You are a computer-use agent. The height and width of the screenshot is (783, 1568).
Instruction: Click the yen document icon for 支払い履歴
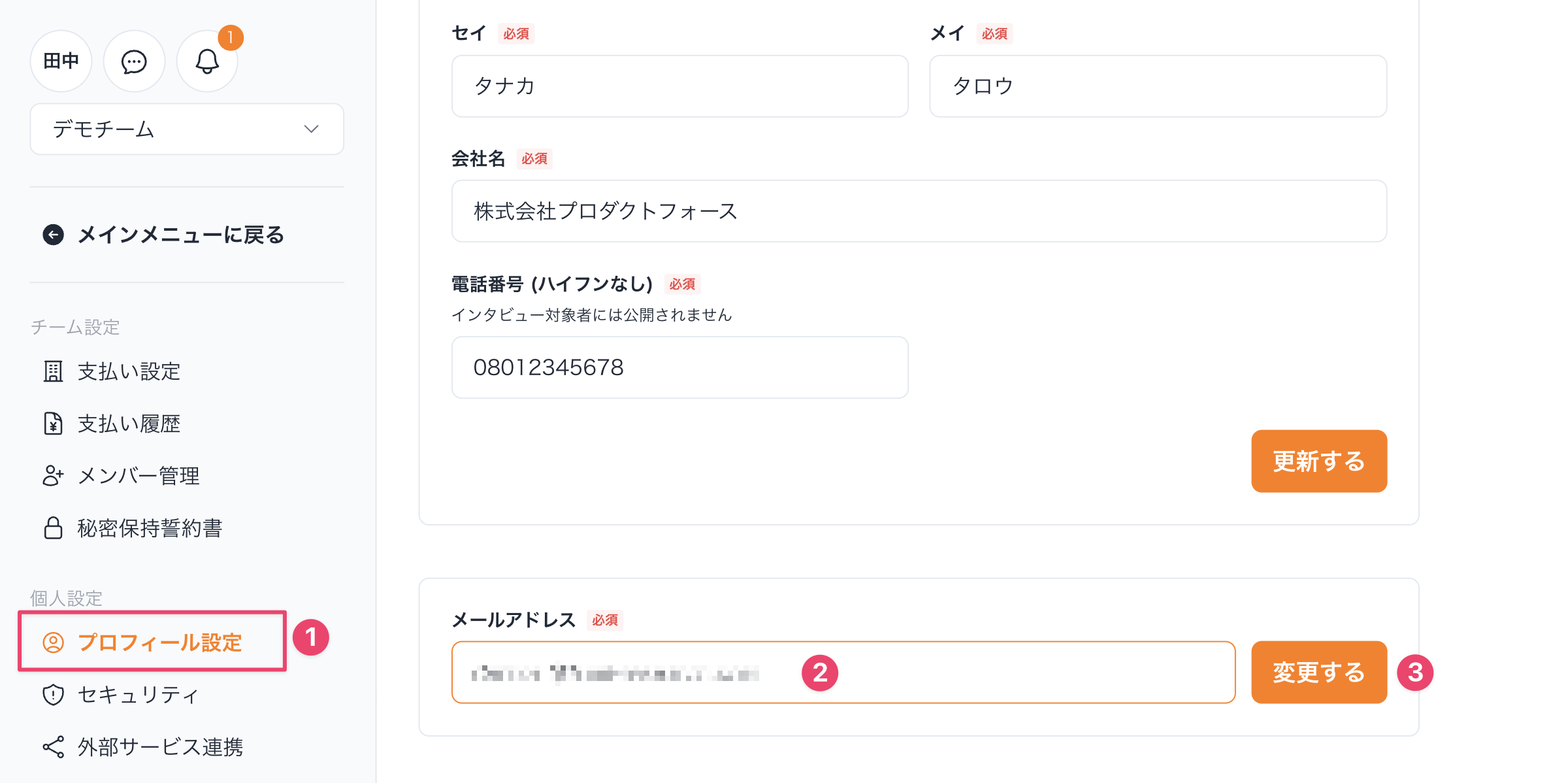54,424
